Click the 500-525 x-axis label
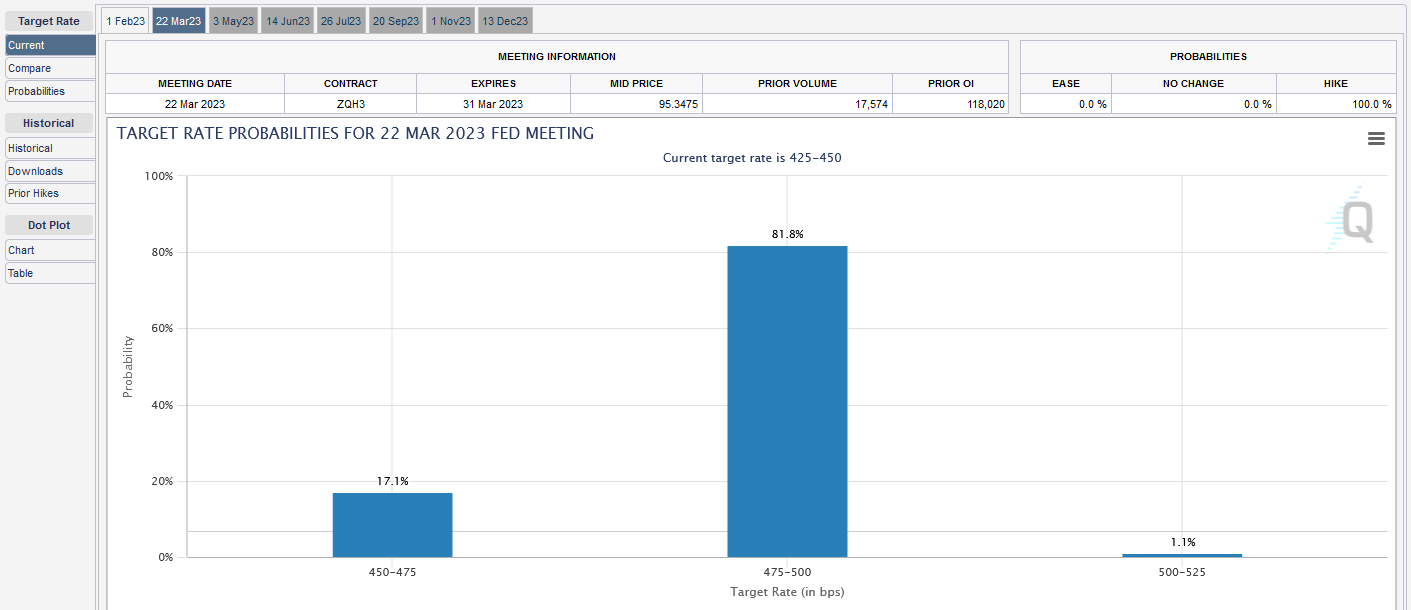This screenshot has width=1411, height=610. pyautogui.click(x=1182, y=573)
